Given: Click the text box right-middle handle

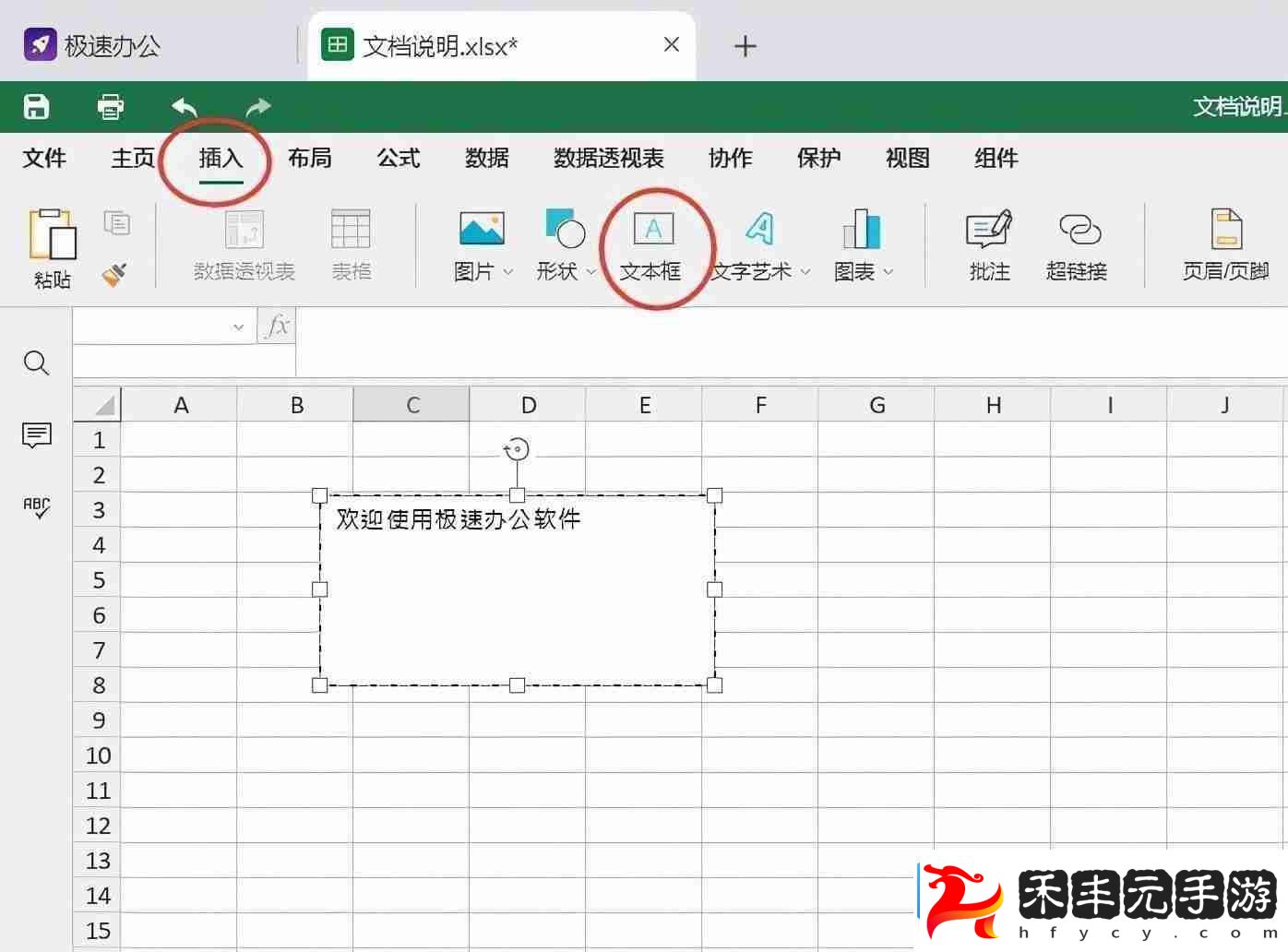Looking at the screenshot, I should coord(715,589).
